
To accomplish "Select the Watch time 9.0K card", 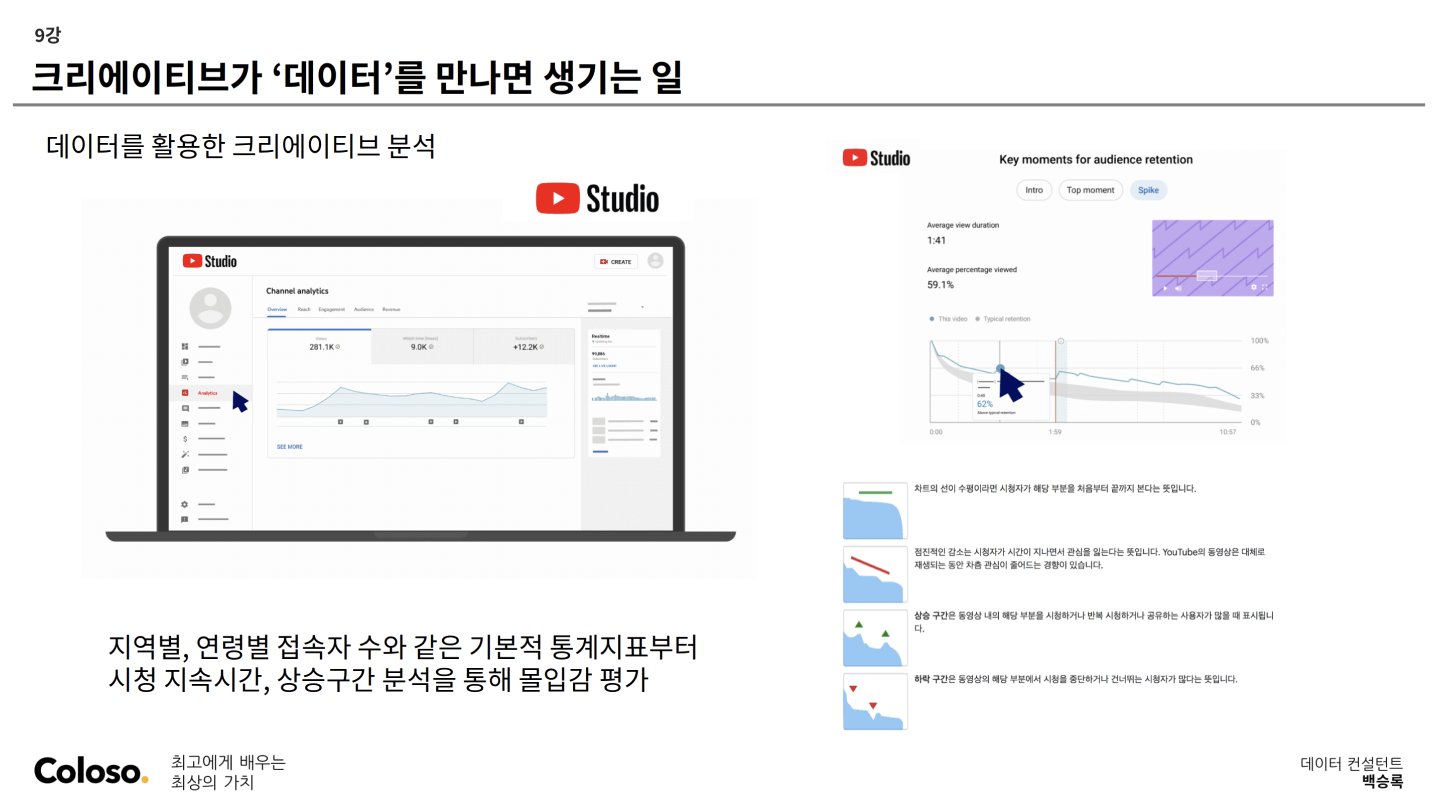I will coord(422,346).
